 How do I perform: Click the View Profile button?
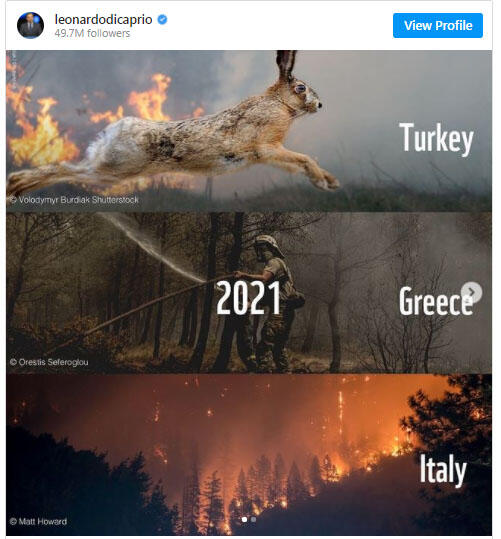point(438,25)
